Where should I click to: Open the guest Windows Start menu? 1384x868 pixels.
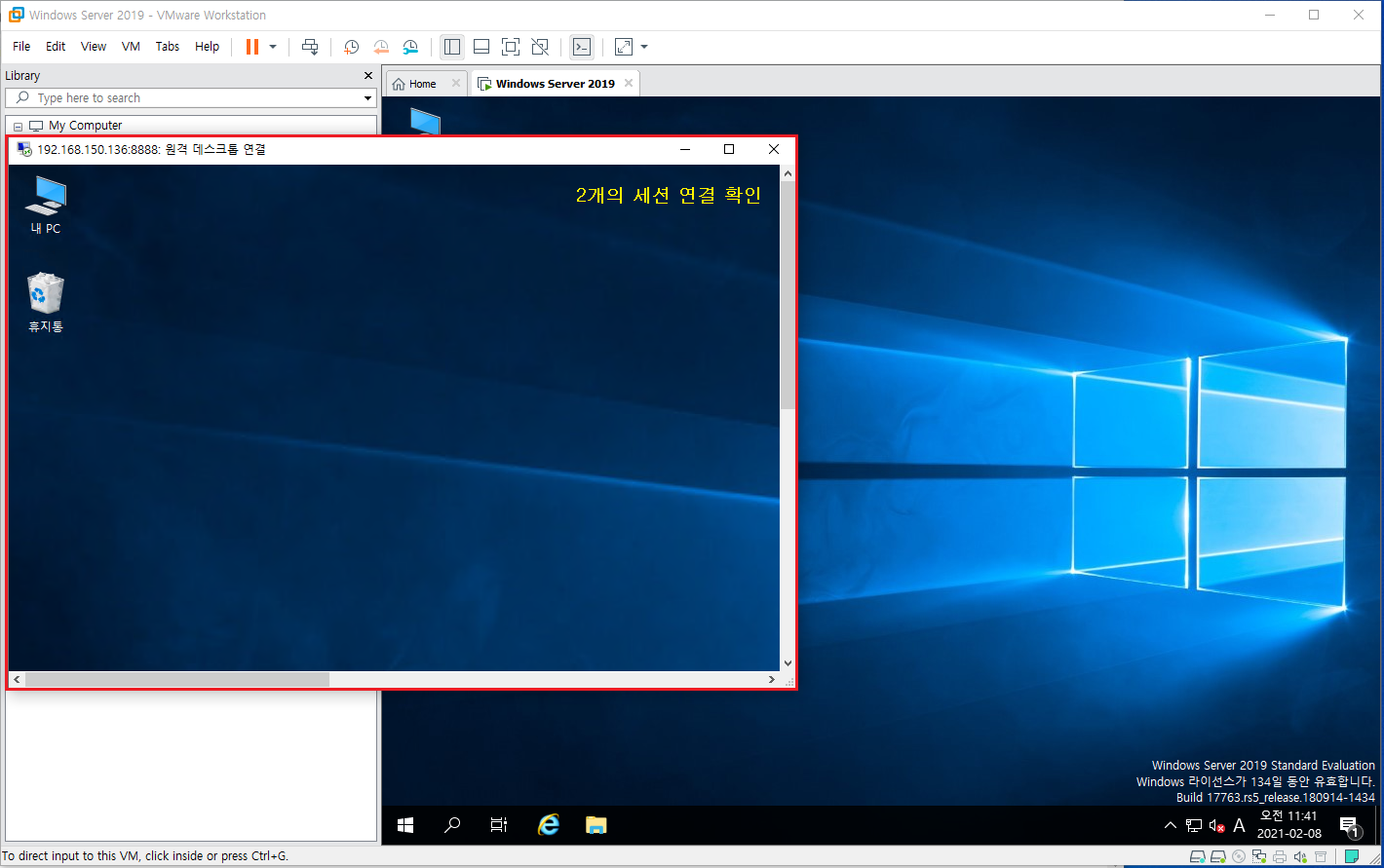coord(405,825)
